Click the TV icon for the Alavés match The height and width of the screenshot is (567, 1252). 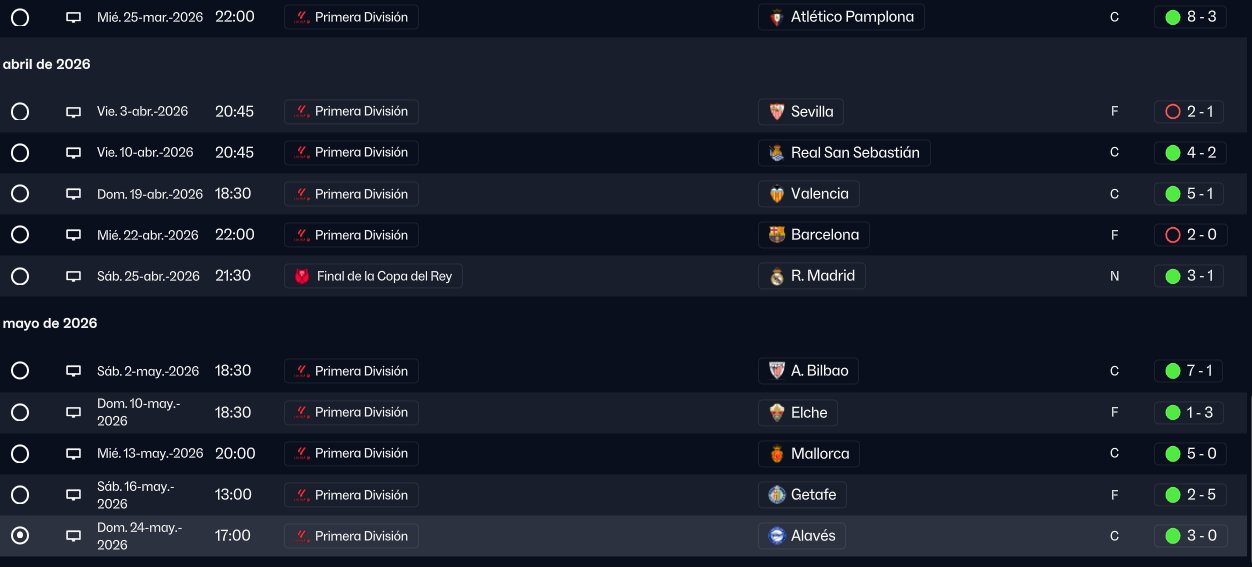[73, 536]
